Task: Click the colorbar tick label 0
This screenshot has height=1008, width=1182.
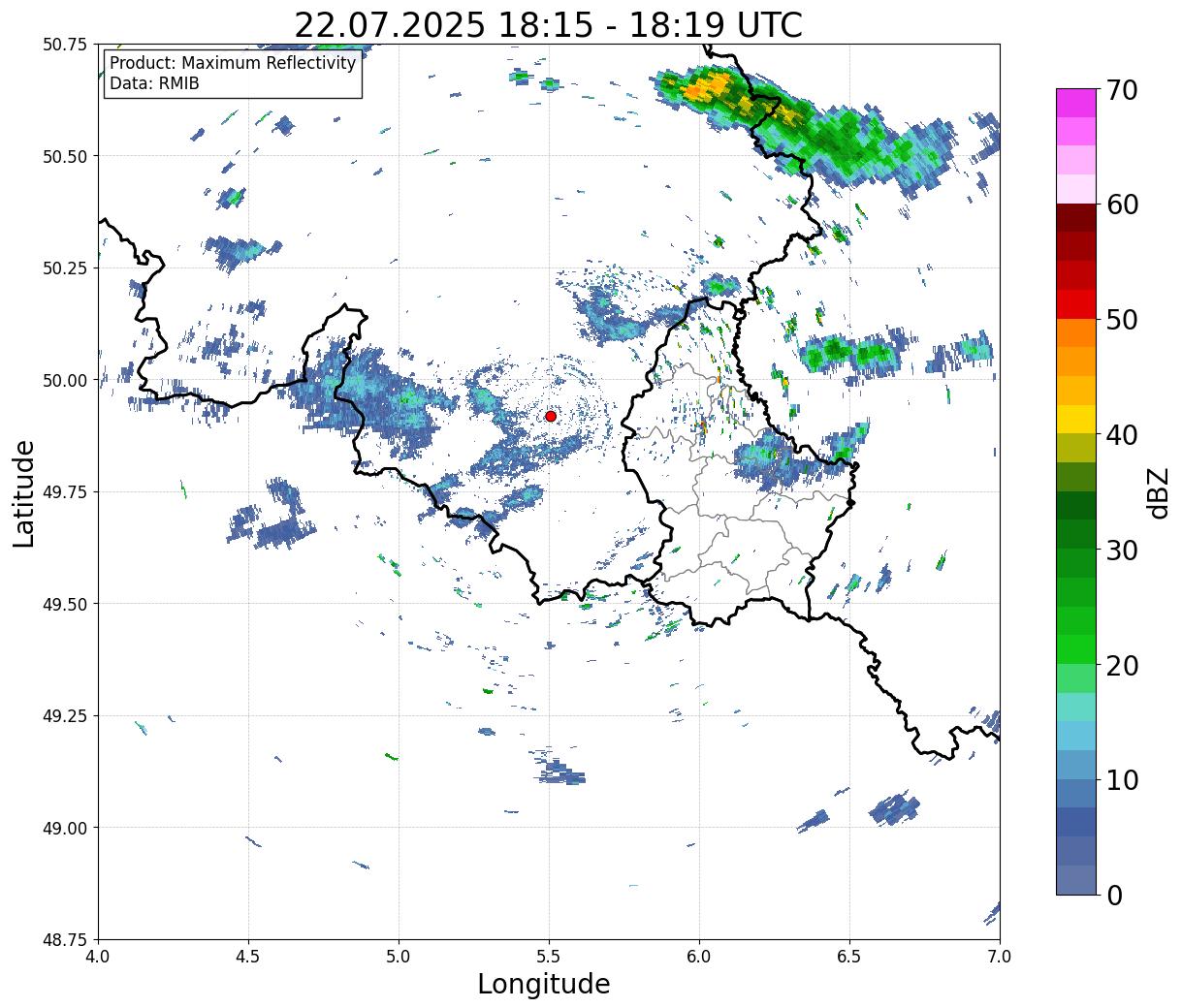Action: (1114, 896)
